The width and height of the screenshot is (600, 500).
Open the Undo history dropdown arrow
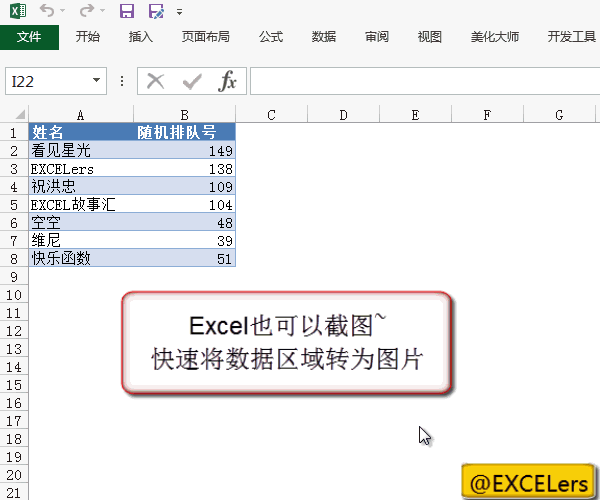pos(63,12)
